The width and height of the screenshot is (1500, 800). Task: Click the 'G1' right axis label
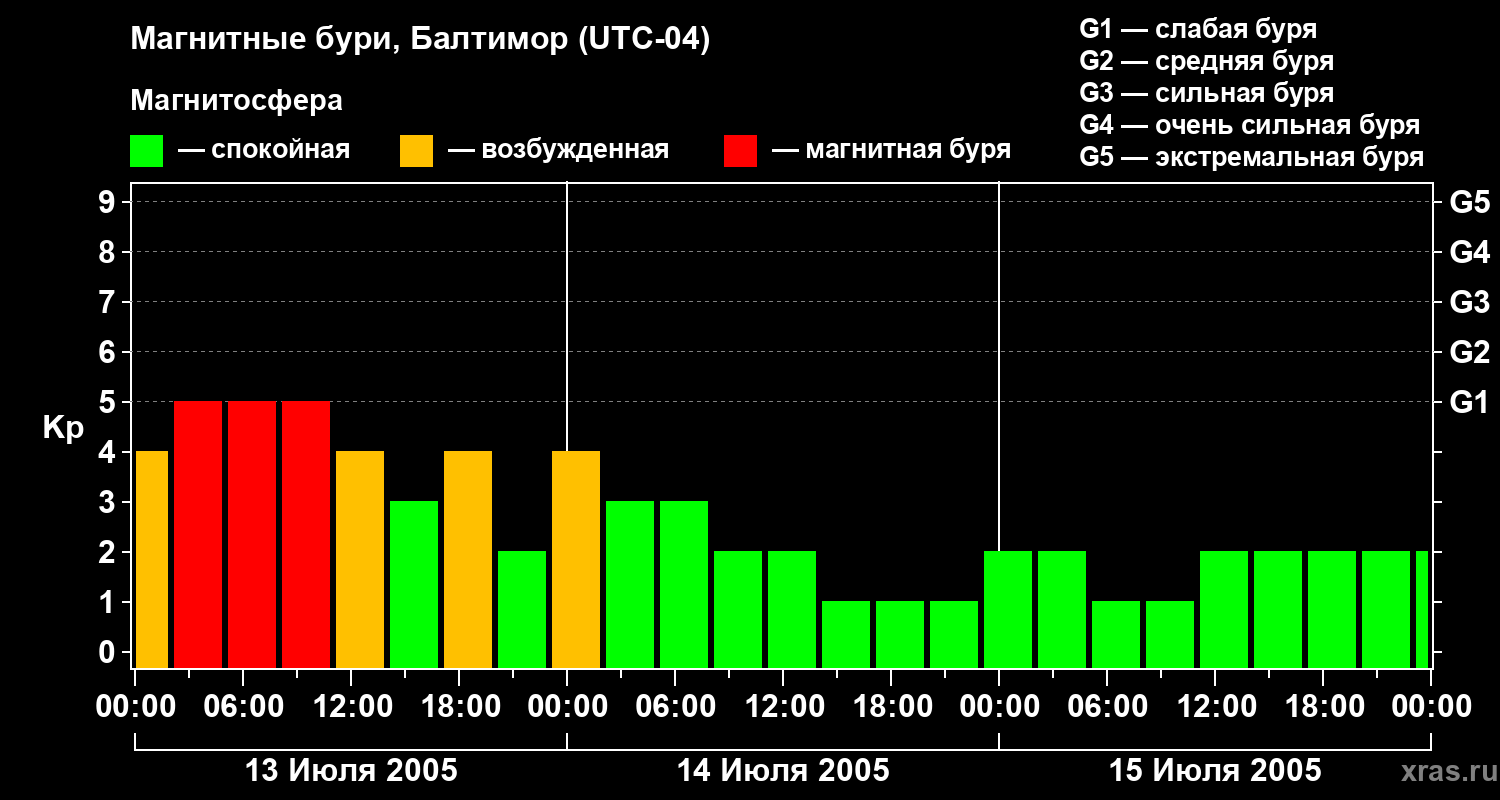click(x=1469, y=403)
